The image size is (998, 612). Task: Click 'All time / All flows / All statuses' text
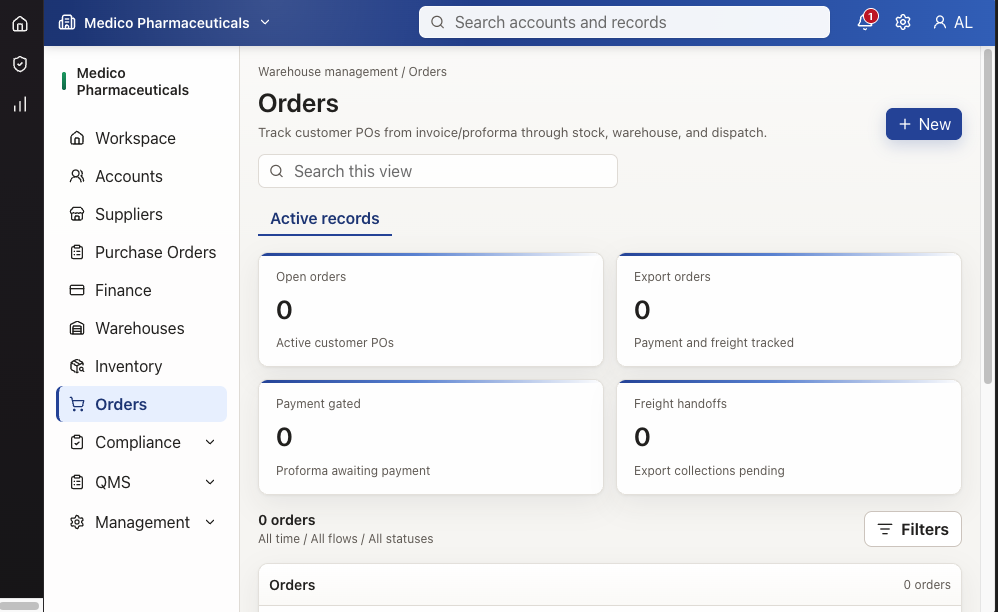click(346, 539)
